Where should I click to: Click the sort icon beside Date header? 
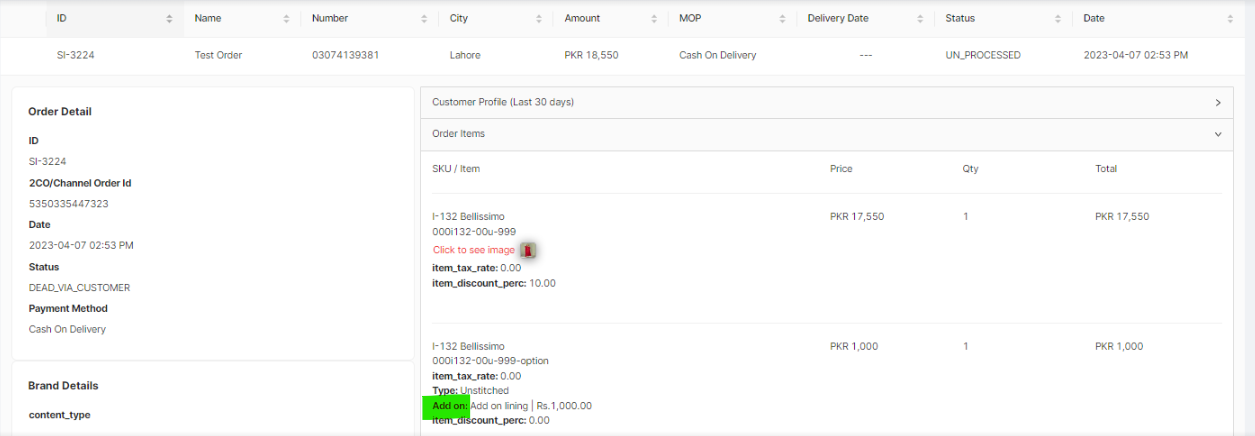coord(1230,19)
